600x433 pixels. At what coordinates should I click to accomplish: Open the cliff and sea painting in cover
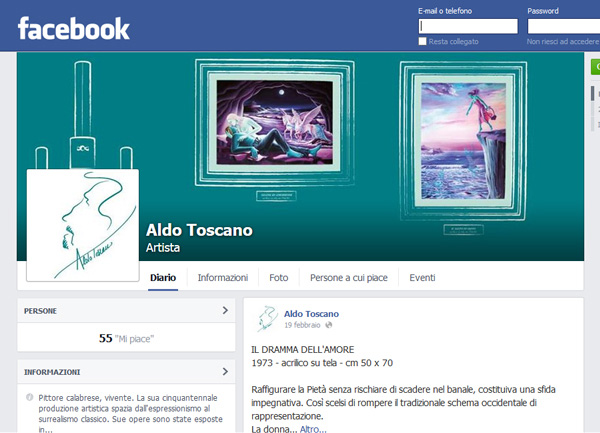pyautogui.click(x=463, y=141)
